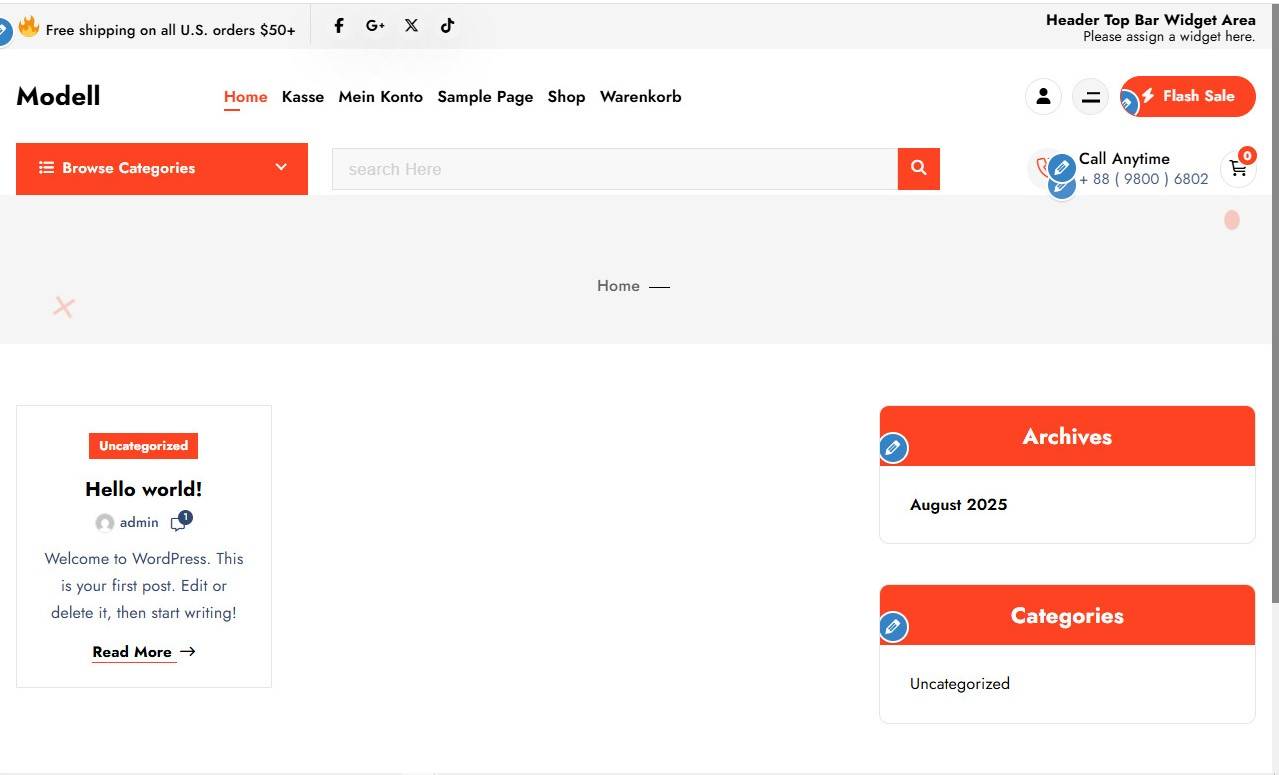The height and width of the screenshot is (775, 1279).
Task: Click the Facebook icon in top bar
Action: [339, 26]
